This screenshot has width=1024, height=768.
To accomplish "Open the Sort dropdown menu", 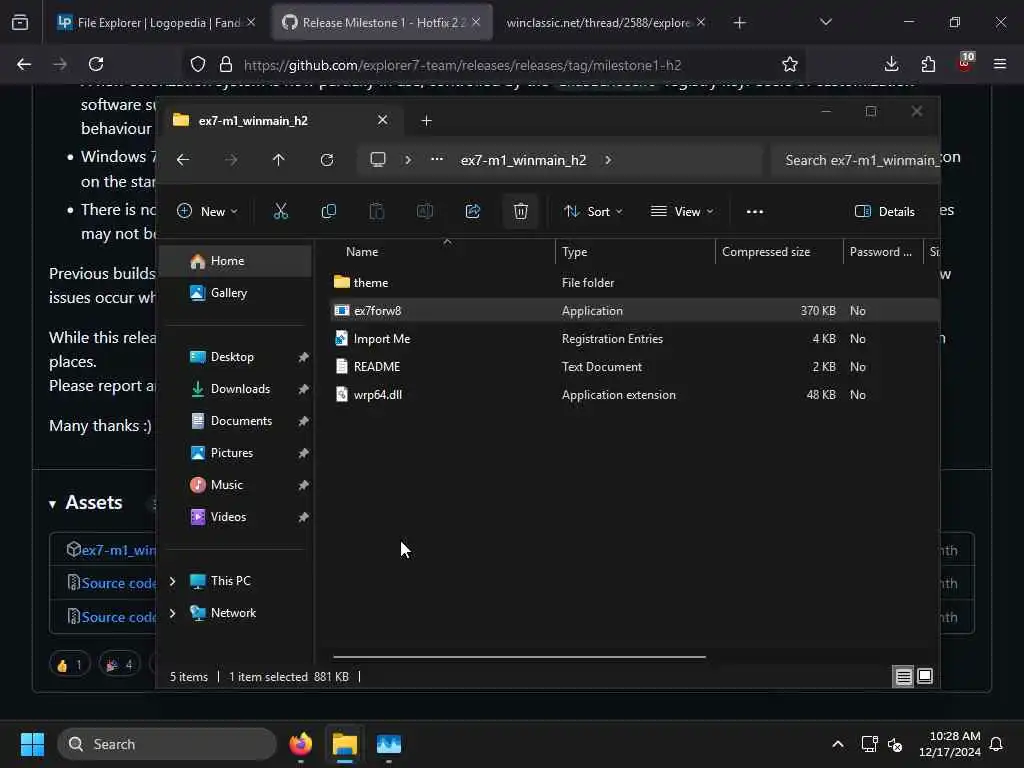I will [593, 211].
